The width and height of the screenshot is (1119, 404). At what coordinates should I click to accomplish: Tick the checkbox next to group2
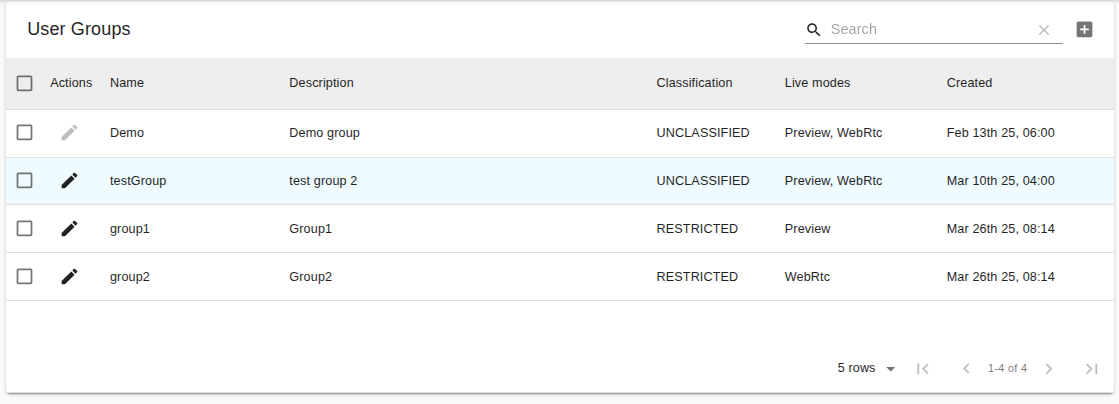click(25, 277)
